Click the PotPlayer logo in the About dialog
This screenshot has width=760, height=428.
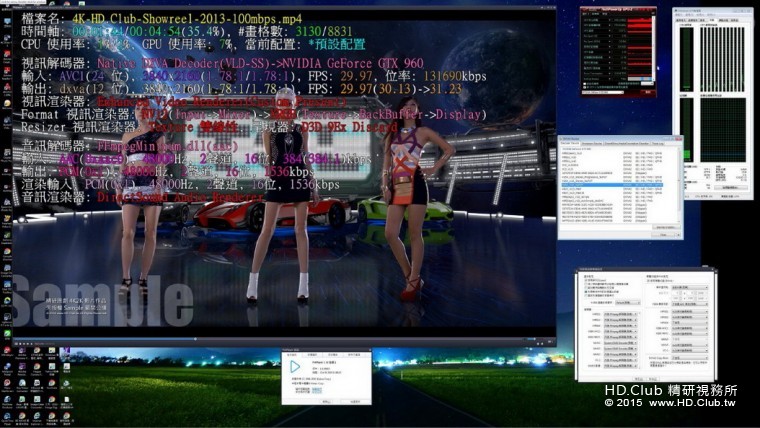[x=295, y=366]
